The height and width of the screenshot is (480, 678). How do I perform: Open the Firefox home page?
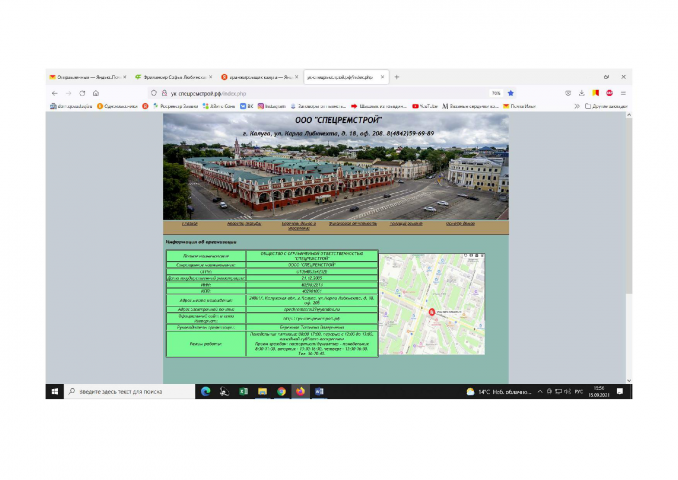tap(96, 93)
